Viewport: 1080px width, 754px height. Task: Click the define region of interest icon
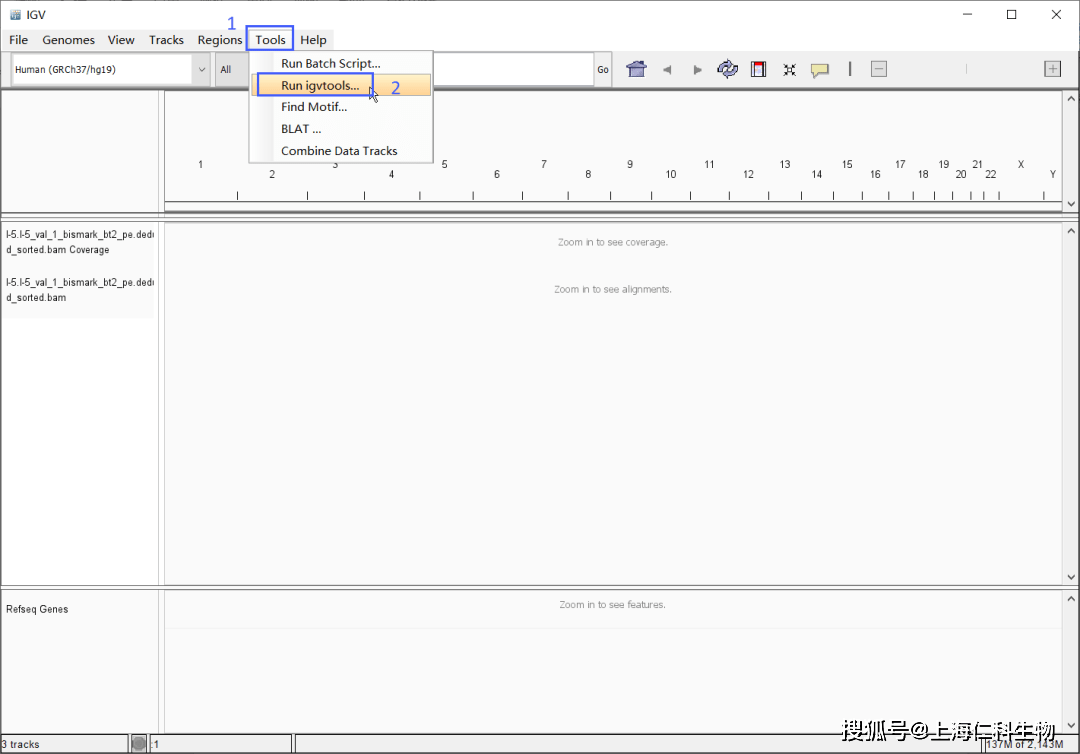(x=758, y=69)
